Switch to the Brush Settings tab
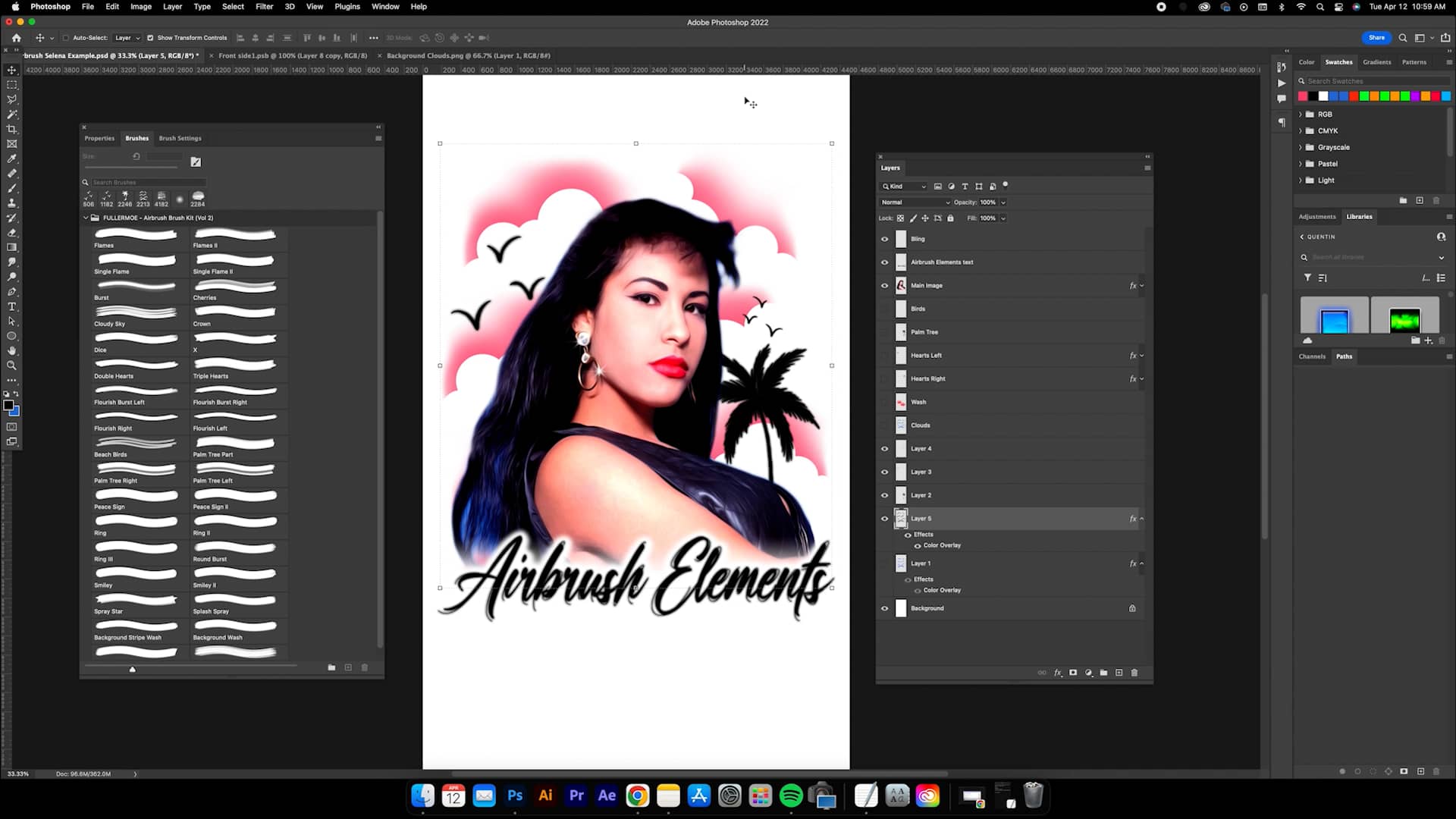 point(180,139)
